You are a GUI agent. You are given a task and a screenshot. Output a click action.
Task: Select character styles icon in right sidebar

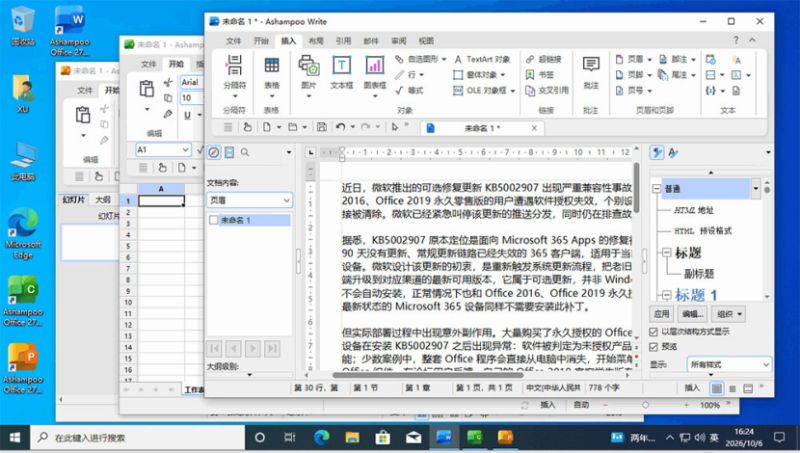point(673,152)
